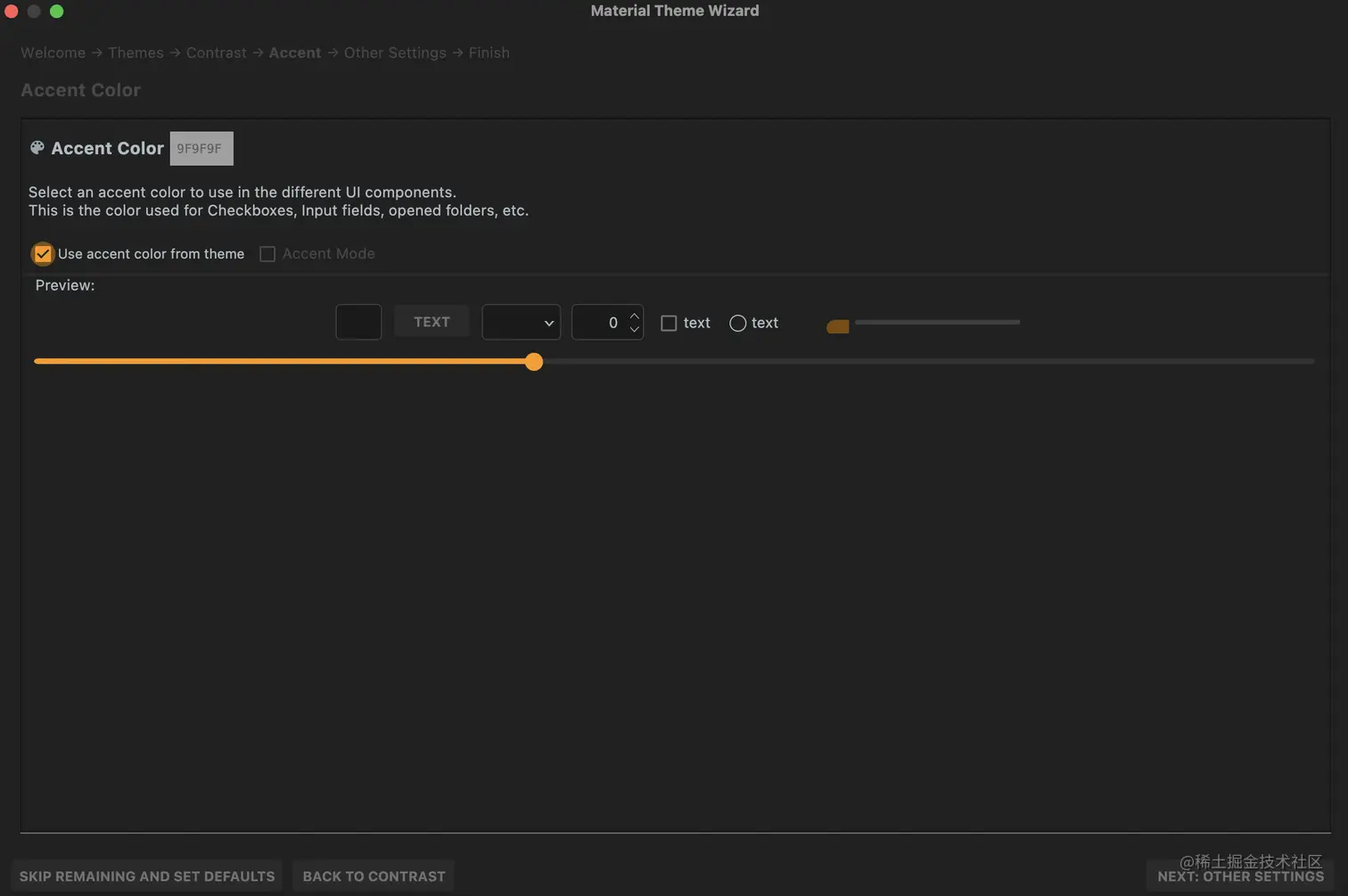Select the preview 'text' radio button
This screenshot has width=1348, height=896.
pos(738,324)
